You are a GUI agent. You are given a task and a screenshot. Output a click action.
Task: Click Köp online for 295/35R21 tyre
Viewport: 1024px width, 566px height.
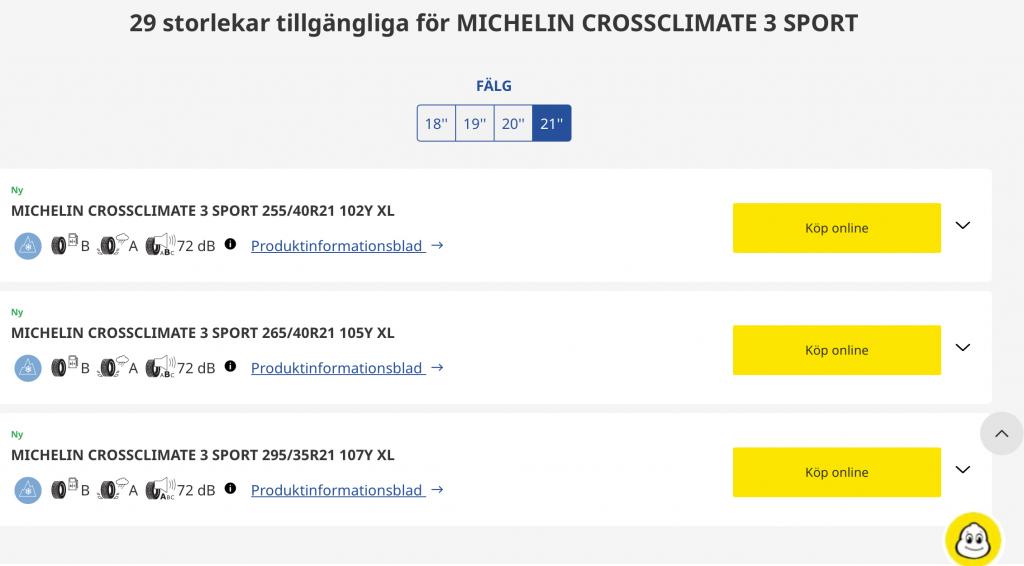tap(837, 472)
